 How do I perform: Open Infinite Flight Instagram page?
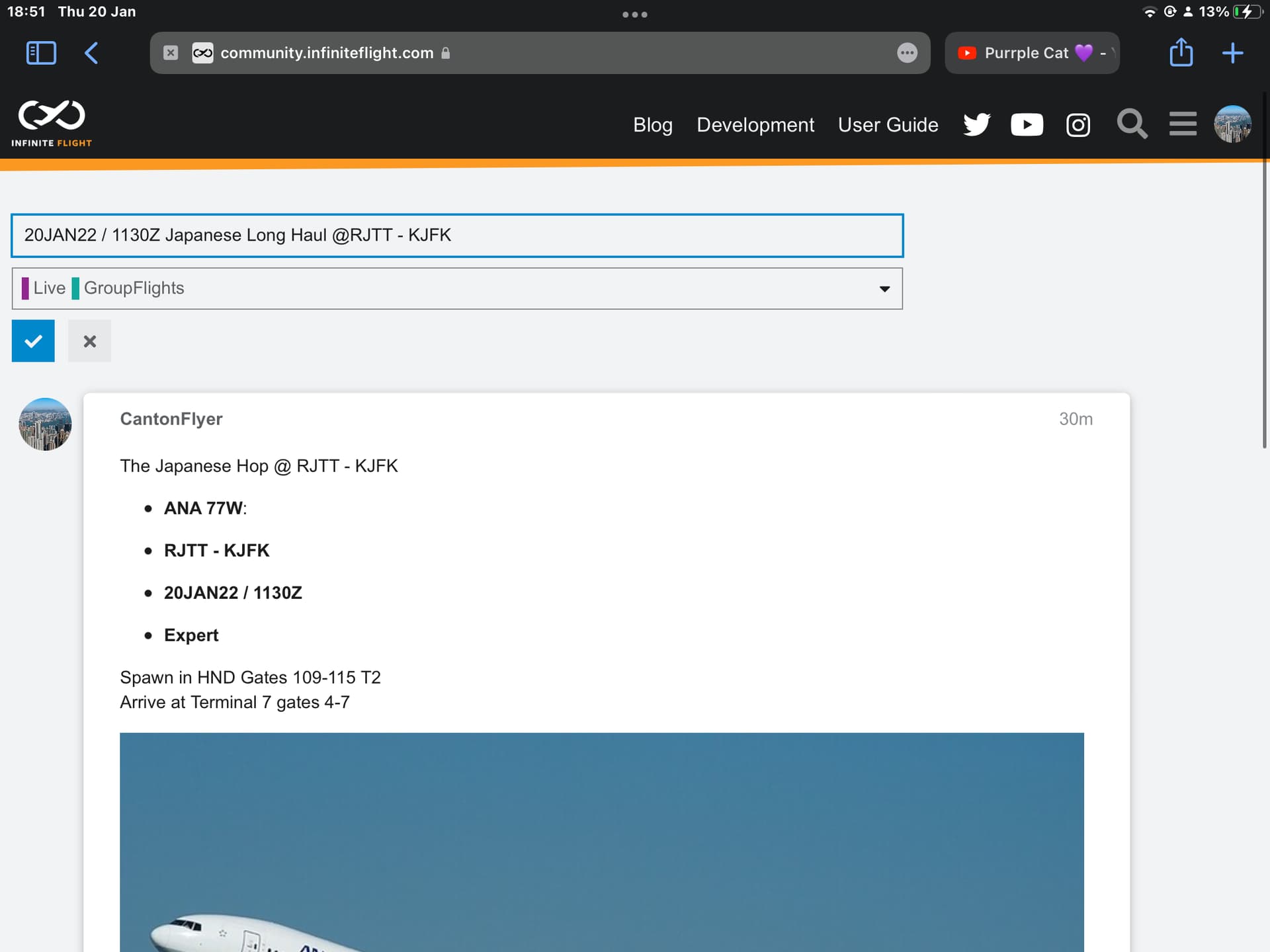click(x=1078, y=125)
